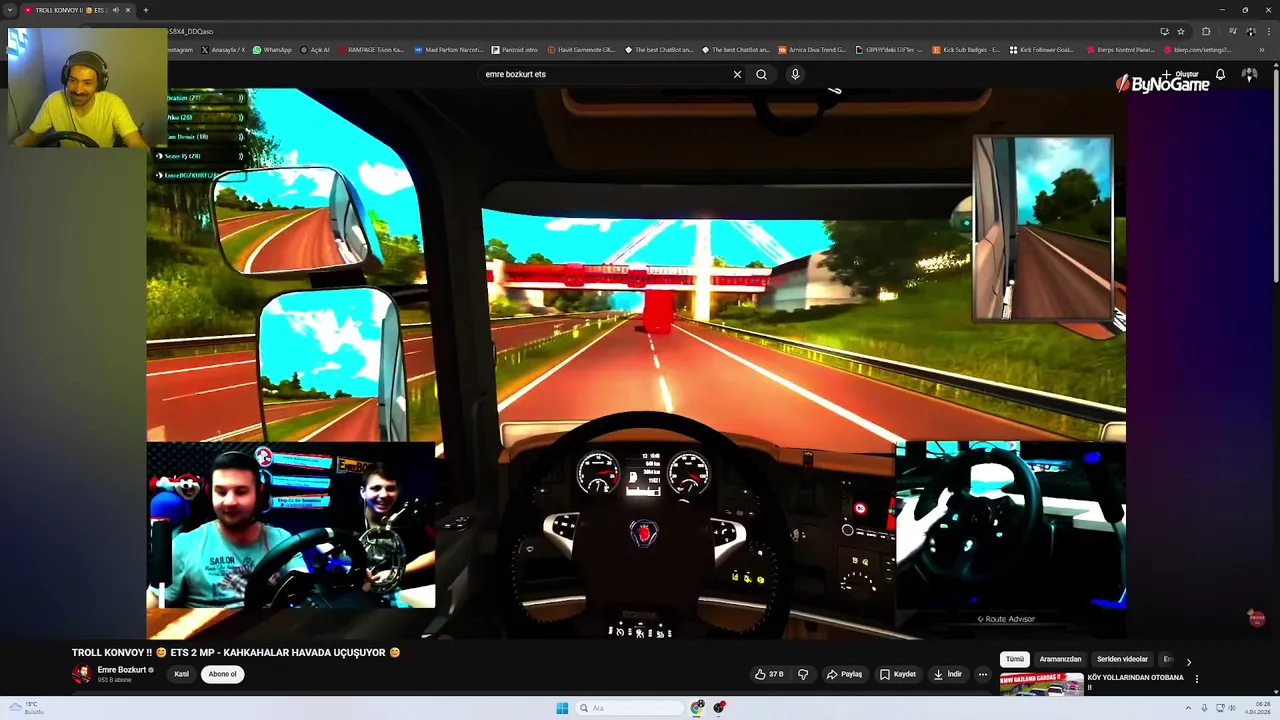Like the video (37 B)
The width and height of the screenshot is (1280, 720).
point(770,674)
